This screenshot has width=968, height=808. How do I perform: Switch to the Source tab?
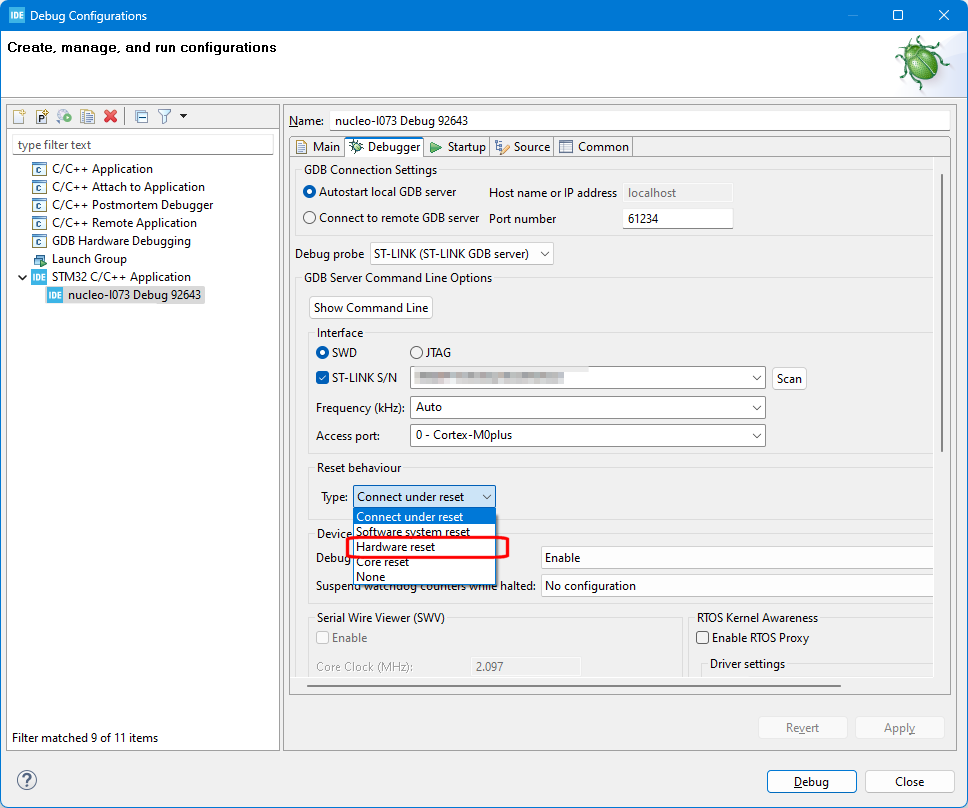tap(522, 146)
